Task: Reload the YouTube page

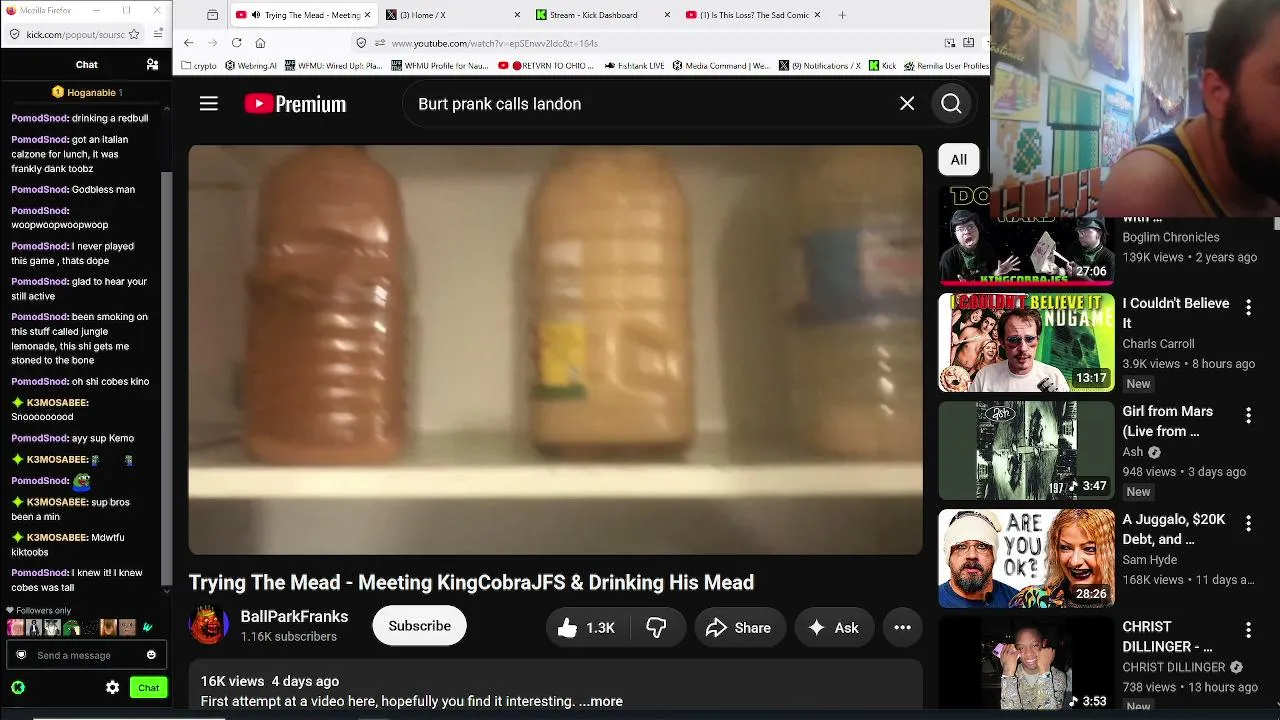Action: pos(236,43)
